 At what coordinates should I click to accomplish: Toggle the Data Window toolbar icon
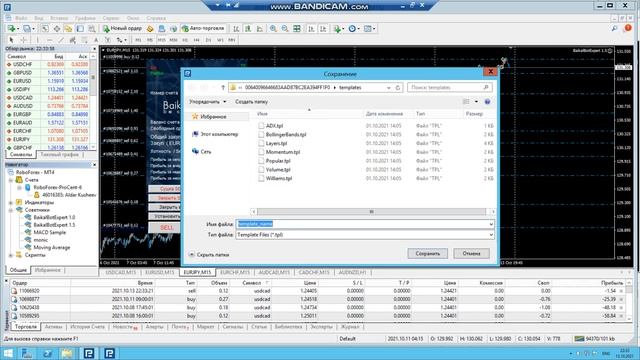tap(57, 29)
